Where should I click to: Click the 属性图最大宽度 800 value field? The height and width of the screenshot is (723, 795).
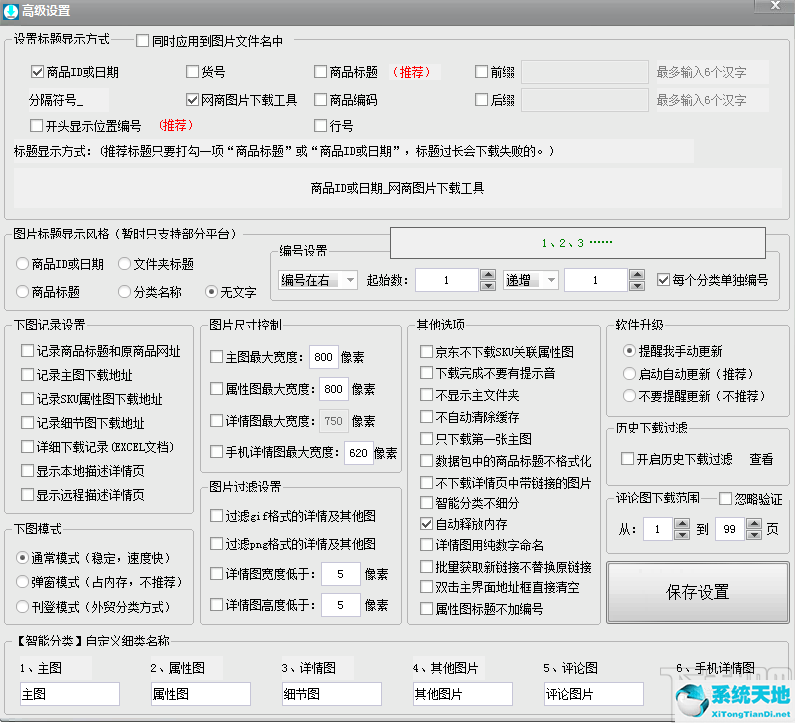pos(334,389)
